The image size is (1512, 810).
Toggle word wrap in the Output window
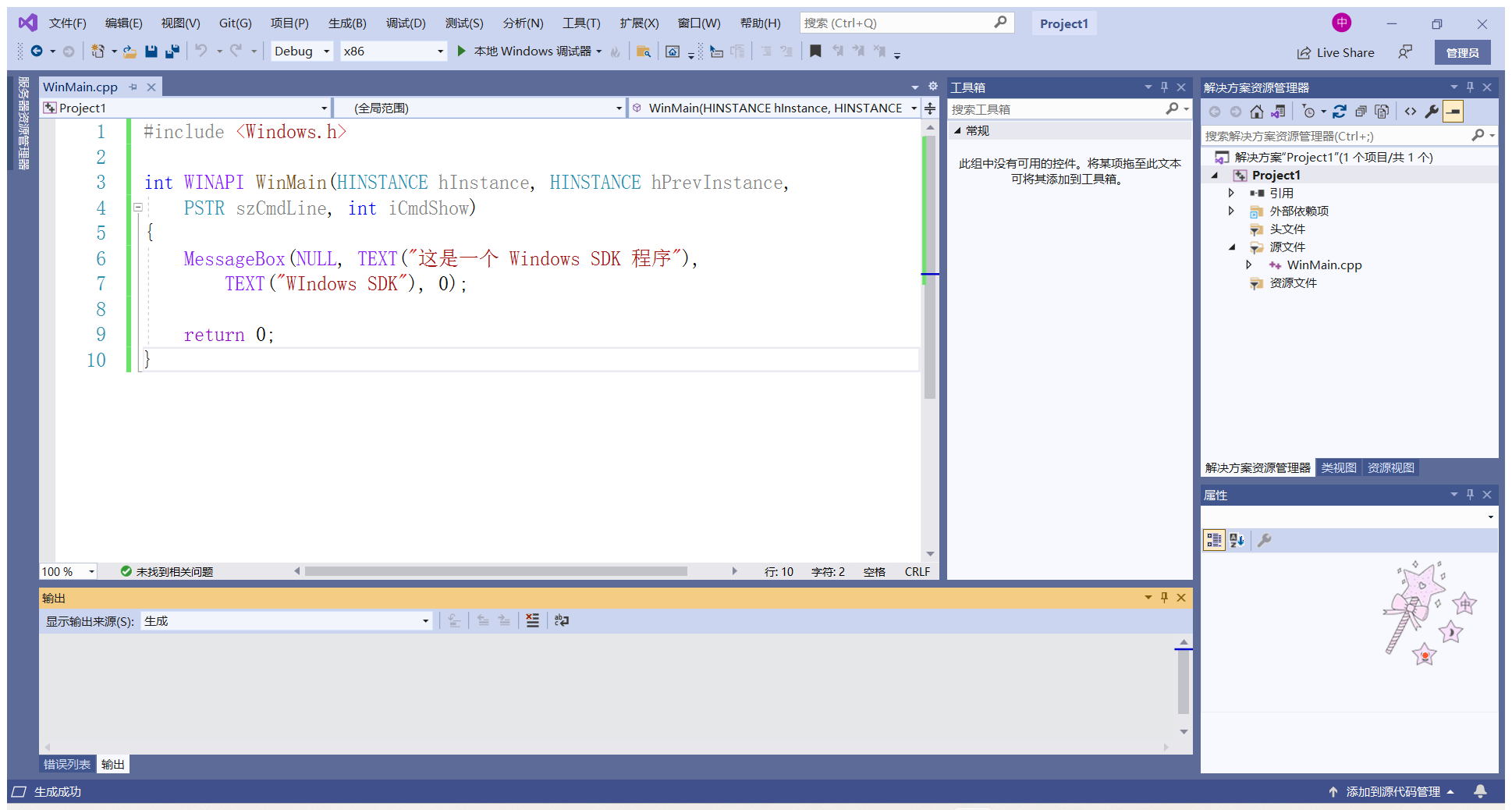[x=562, y=620]
